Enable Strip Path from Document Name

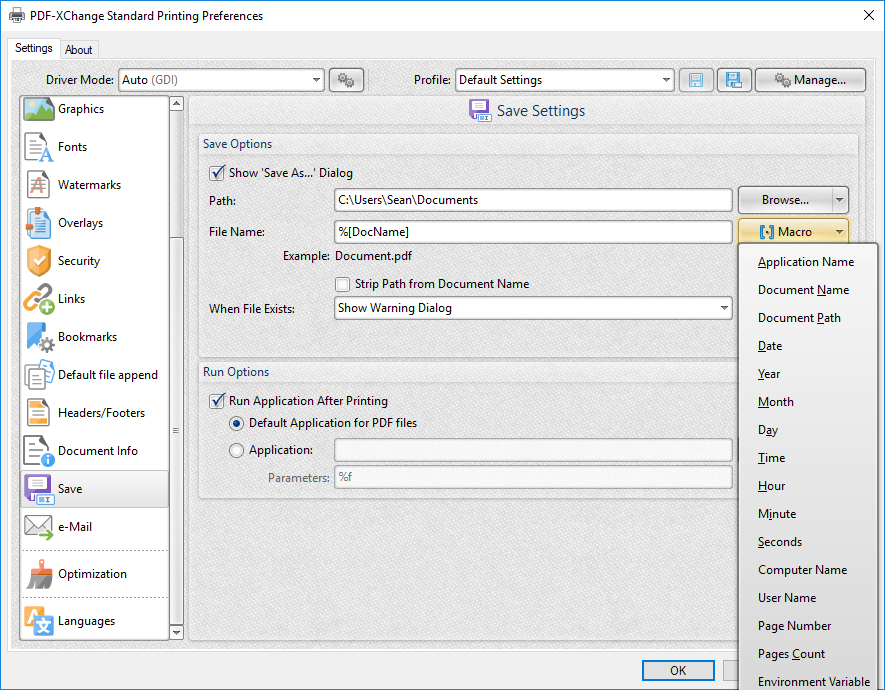click(x=343, y=284)
